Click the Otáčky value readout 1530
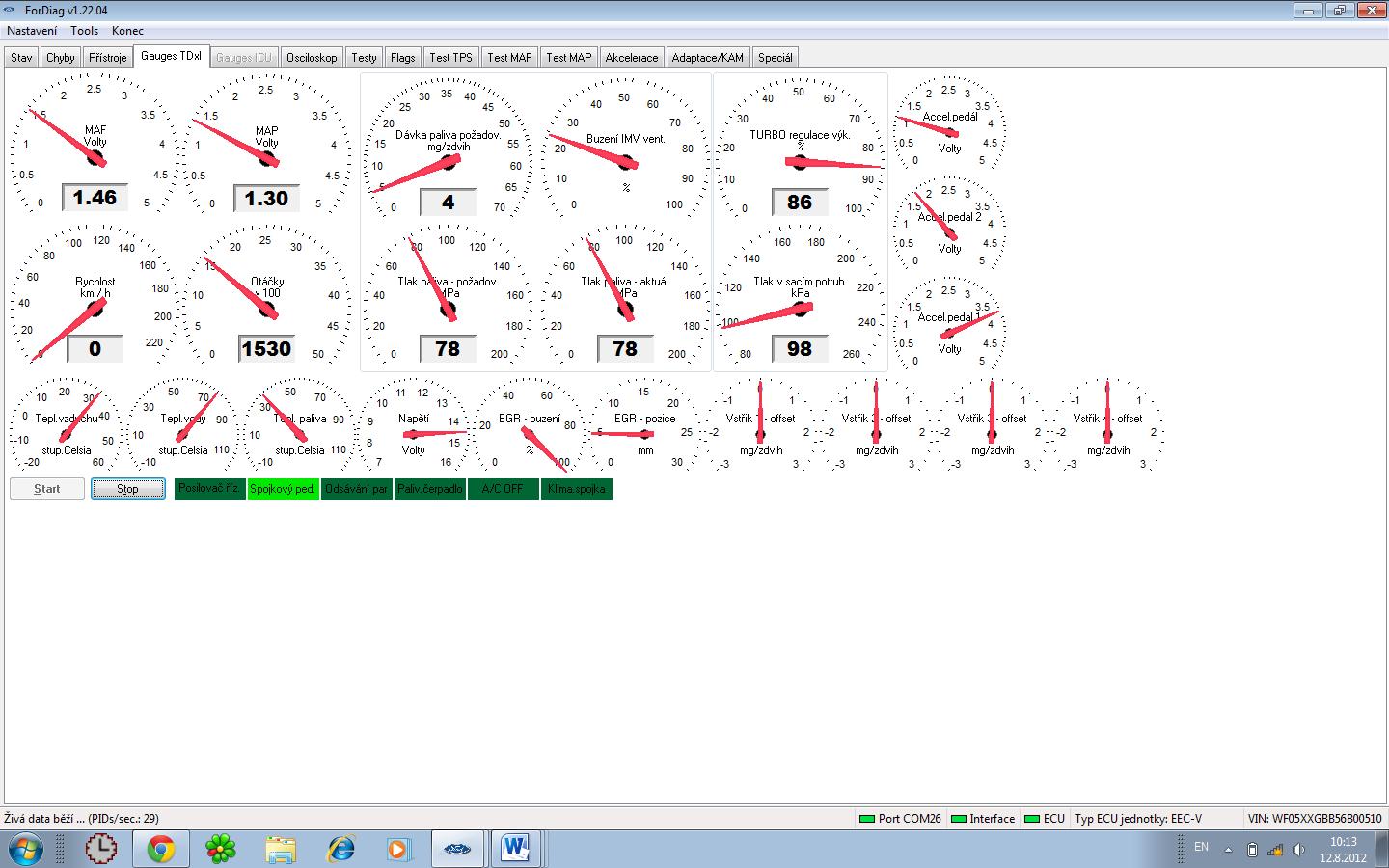This screenshot has width=1389, height=868. point(266,349)
